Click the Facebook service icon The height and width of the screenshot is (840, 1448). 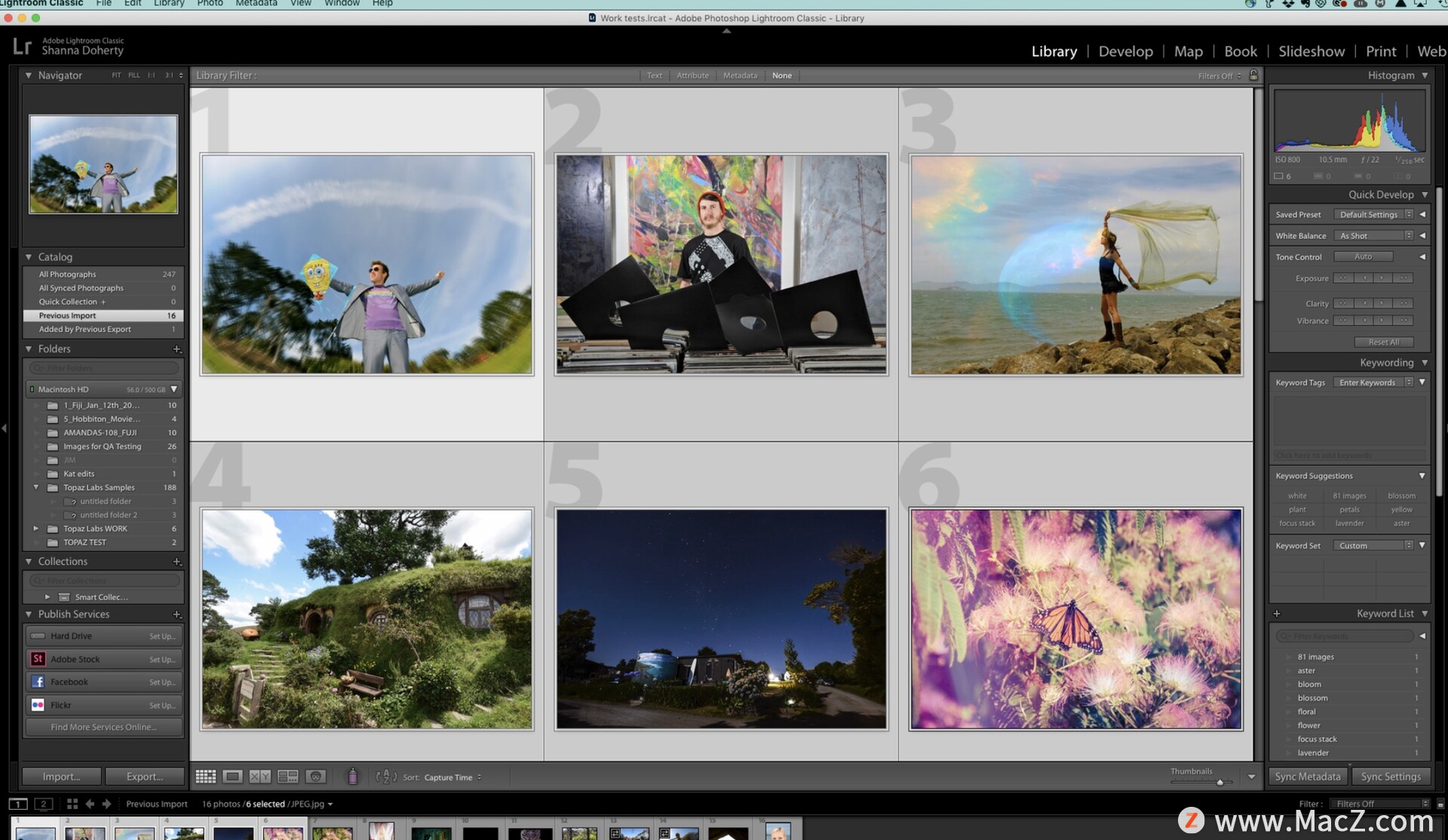[x=38, y=682]
